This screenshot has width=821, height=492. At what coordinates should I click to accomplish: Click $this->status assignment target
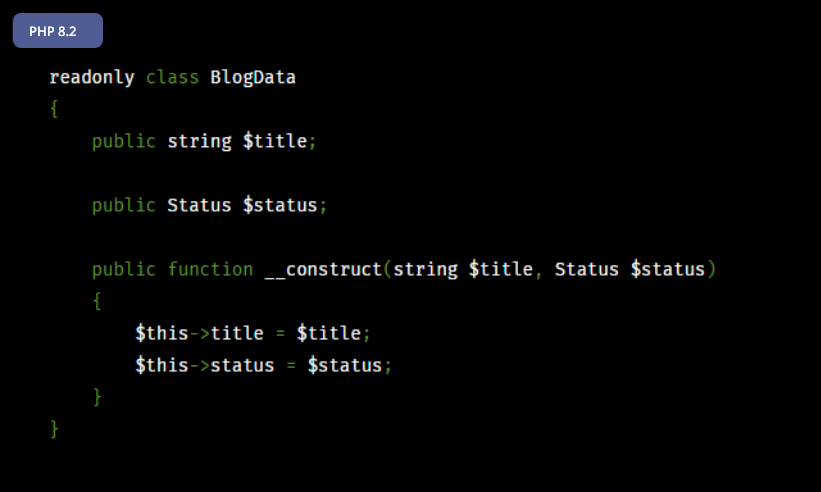click(205, 365)
